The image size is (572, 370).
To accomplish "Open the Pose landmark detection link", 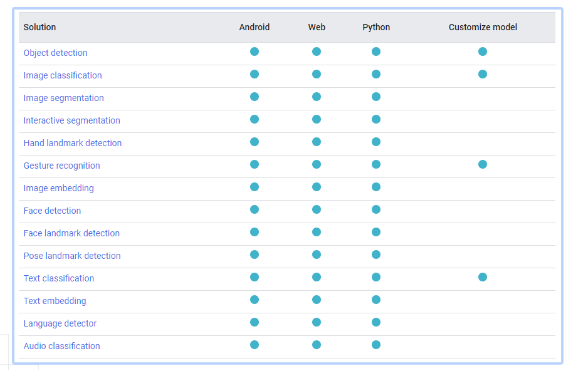I will point(72,256).
